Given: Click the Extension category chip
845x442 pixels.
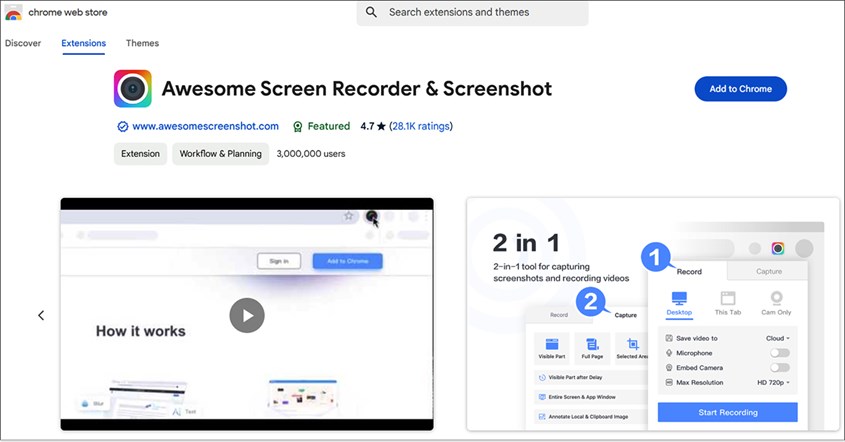Looking at the screenshot, I should [140, 154].
